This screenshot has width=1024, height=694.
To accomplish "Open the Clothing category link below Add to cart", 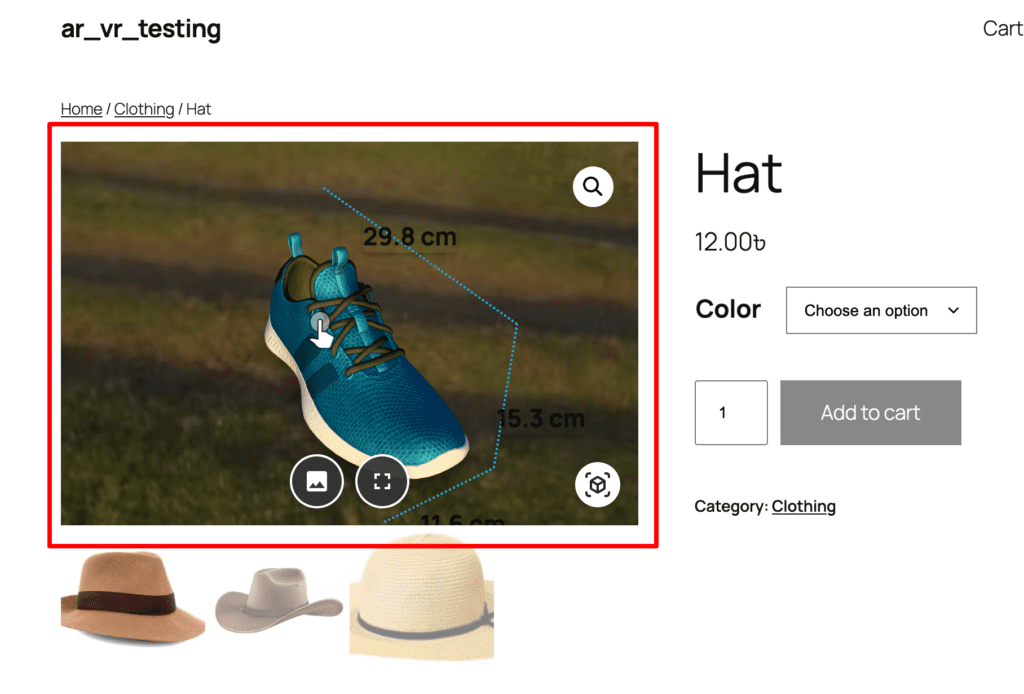I will [803, 506].
